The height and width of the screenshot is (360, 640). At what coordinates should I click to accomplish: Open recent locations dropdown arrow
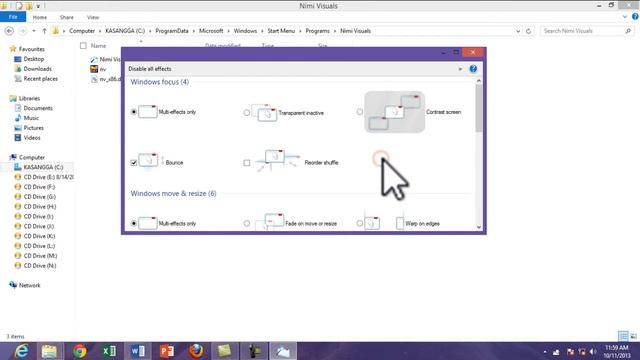coord(34,31)
